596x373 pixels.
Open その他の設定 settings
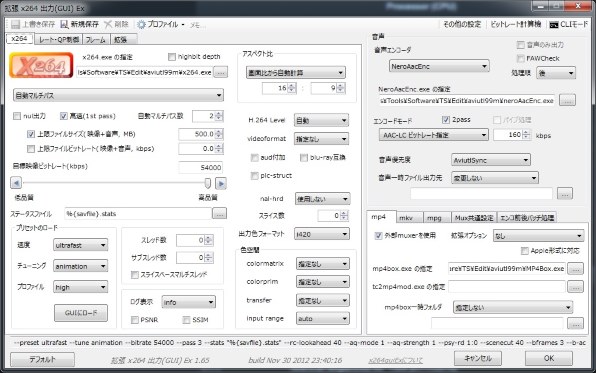tap(462, 24)
